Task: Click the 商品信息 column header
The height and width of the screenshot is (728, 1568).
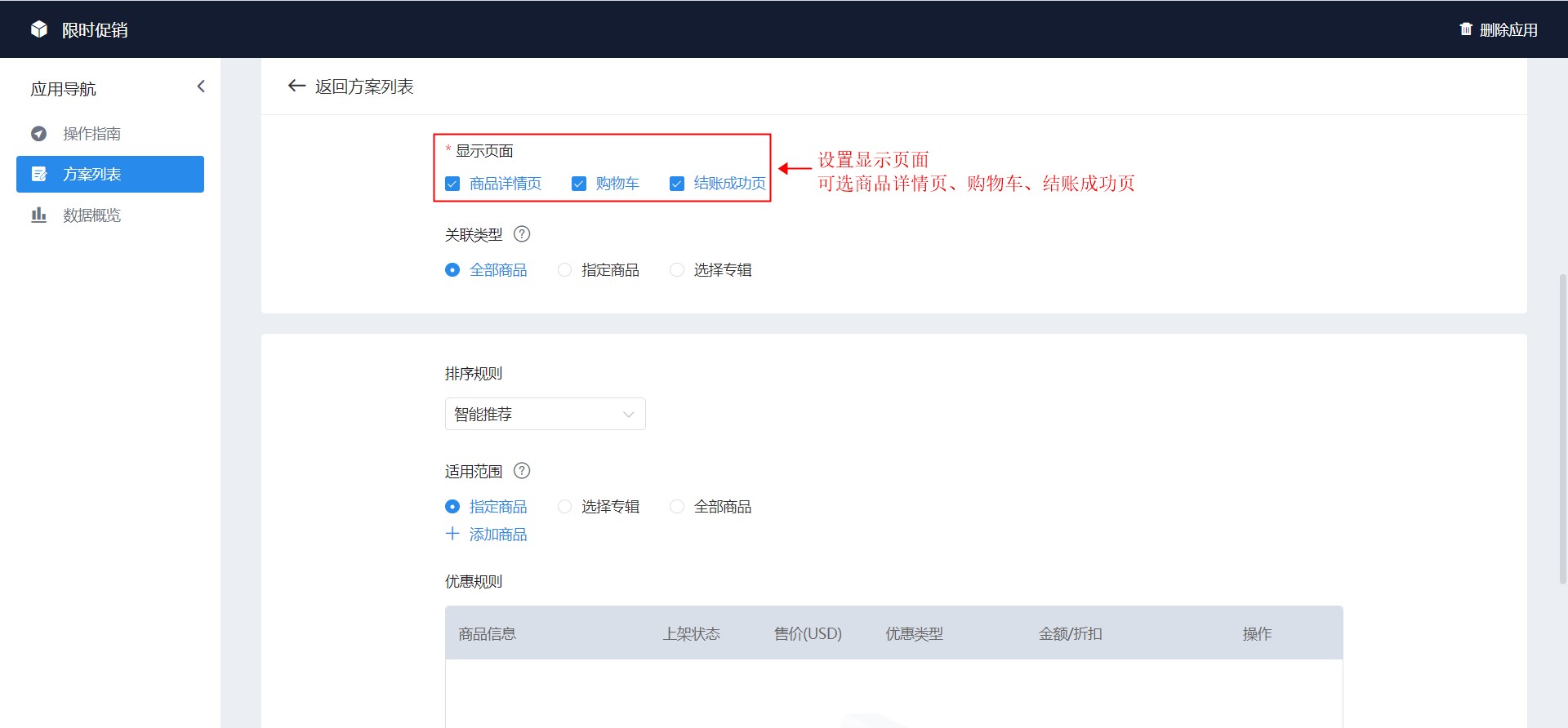Action: pyautogui.click(x=488, y=634)
